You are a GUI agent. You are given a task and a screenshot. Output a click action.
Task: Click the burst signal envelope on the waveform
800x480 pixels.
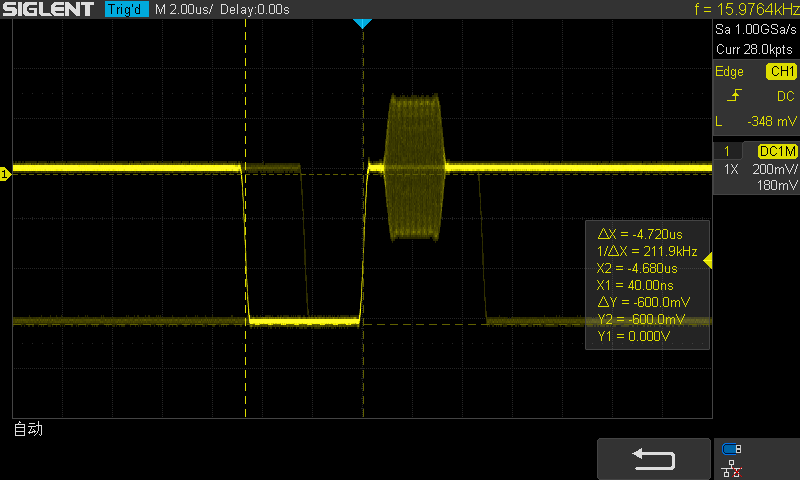point(414,167)
